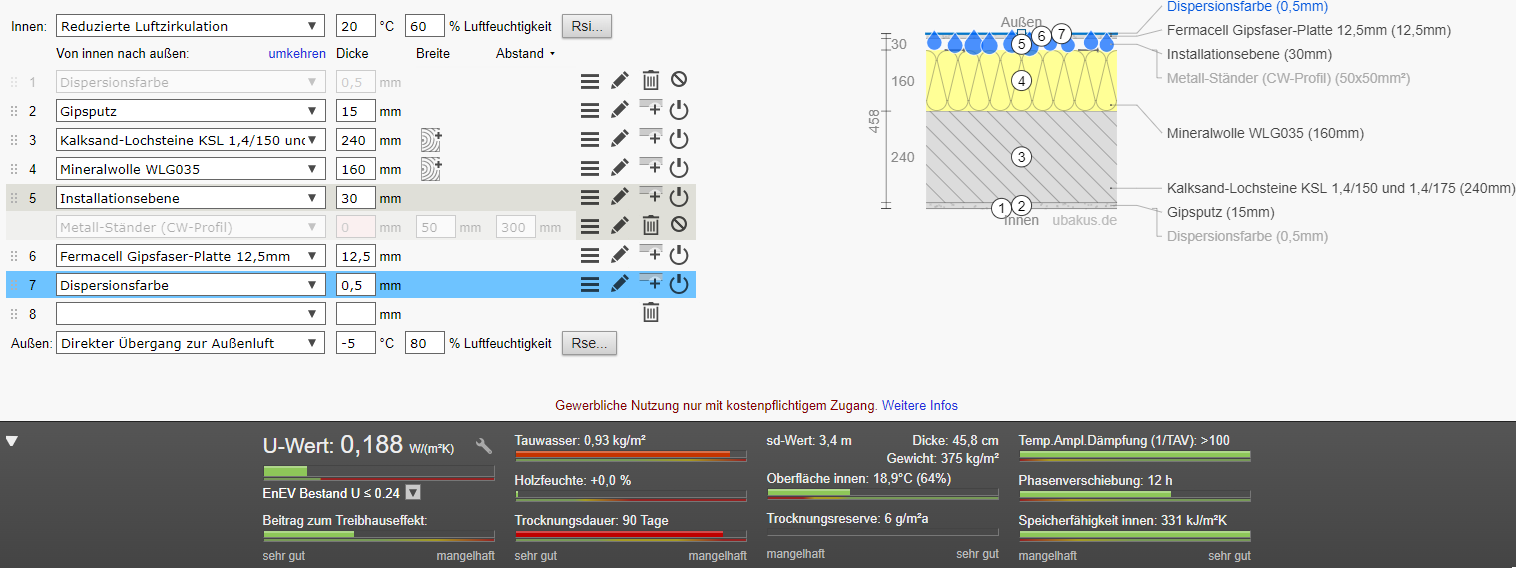This screenshot has height=568, width=1516.
Task: Open the Abstand column header menu
Action: tap(525, 54)
